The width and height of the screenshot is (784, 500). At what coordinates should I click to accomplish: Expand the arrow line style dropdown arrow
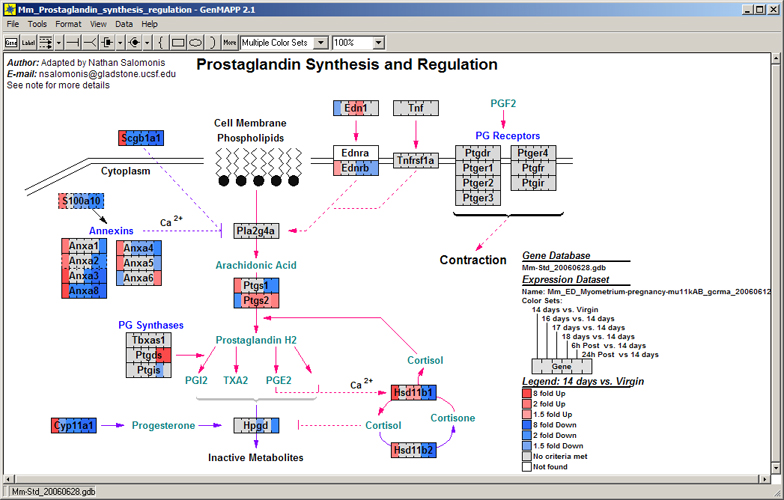click(60, 43)
